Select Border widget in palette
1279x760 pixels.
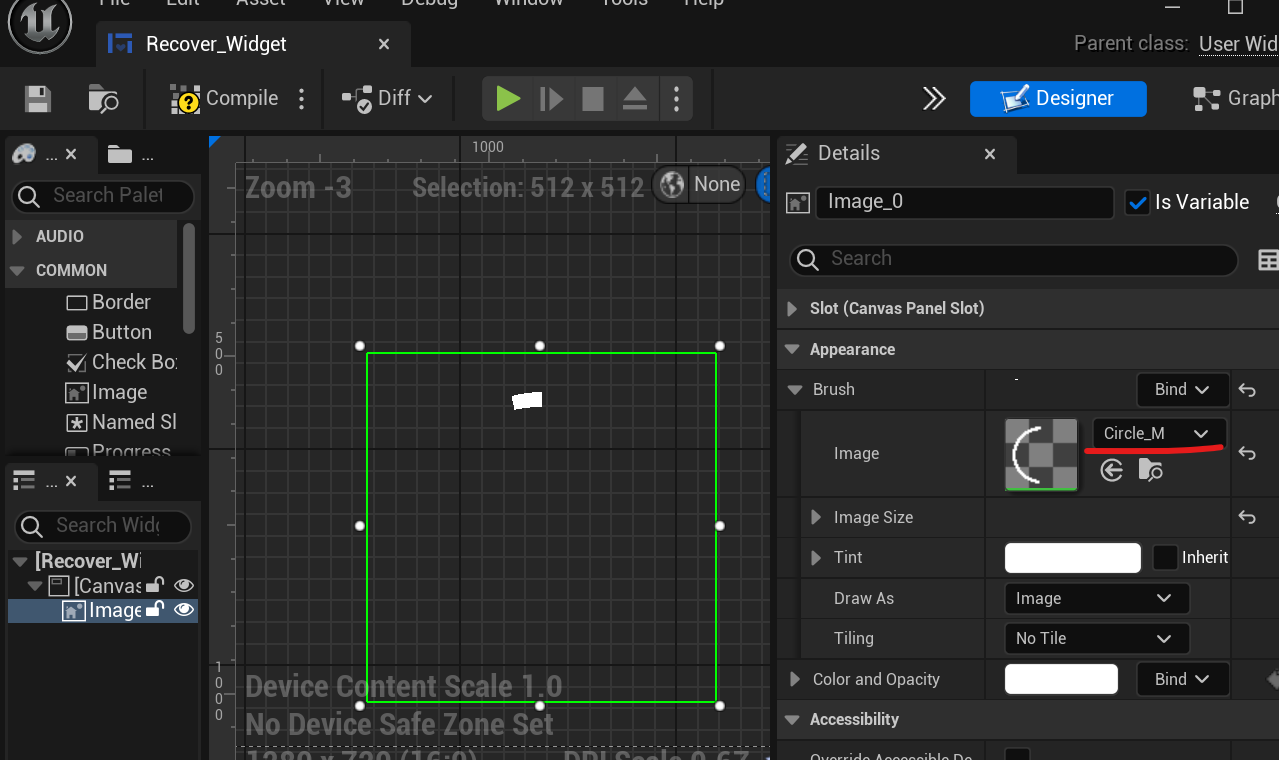(x=109, y=302)
